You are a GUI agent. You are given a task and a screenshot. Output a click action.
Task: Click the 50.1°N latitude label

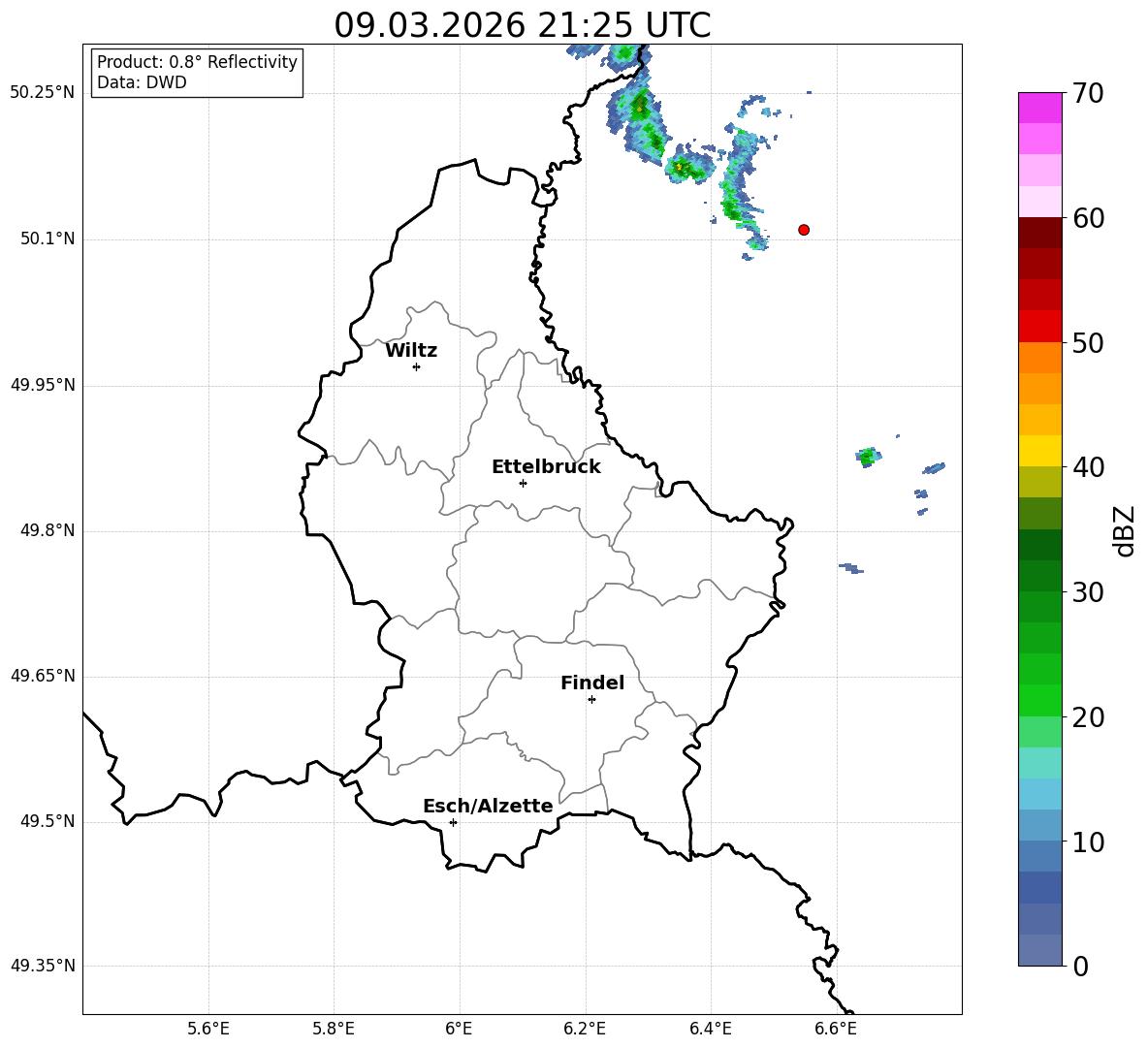(x=48, y=238)
